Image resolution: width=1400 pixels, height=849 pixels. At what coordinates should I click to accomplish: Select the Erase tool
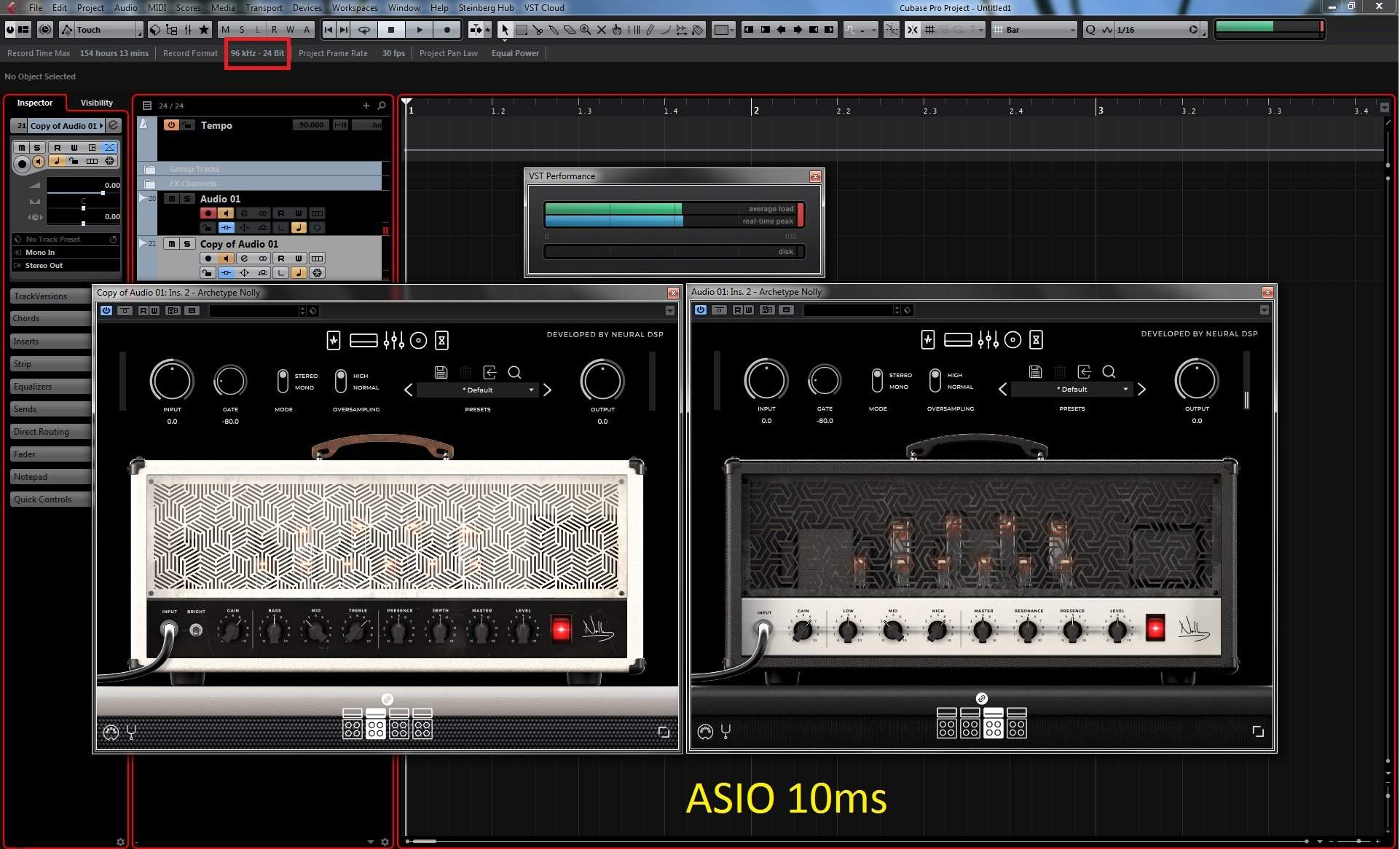(x=570, y=30)
